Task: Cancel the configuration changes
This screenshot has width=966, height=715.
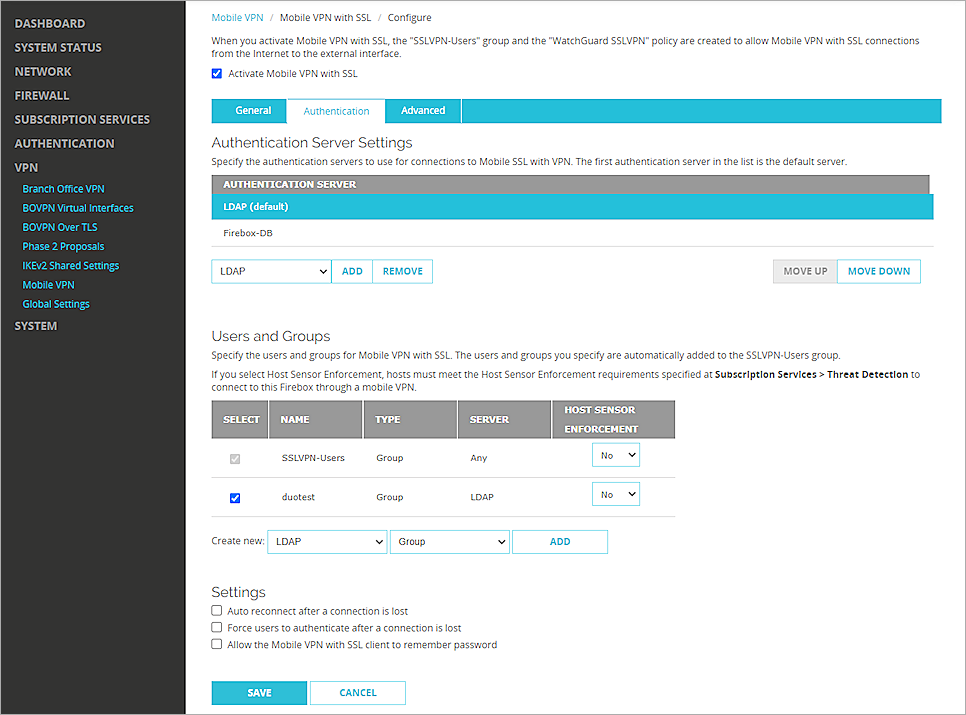Action: click(357, 692)
